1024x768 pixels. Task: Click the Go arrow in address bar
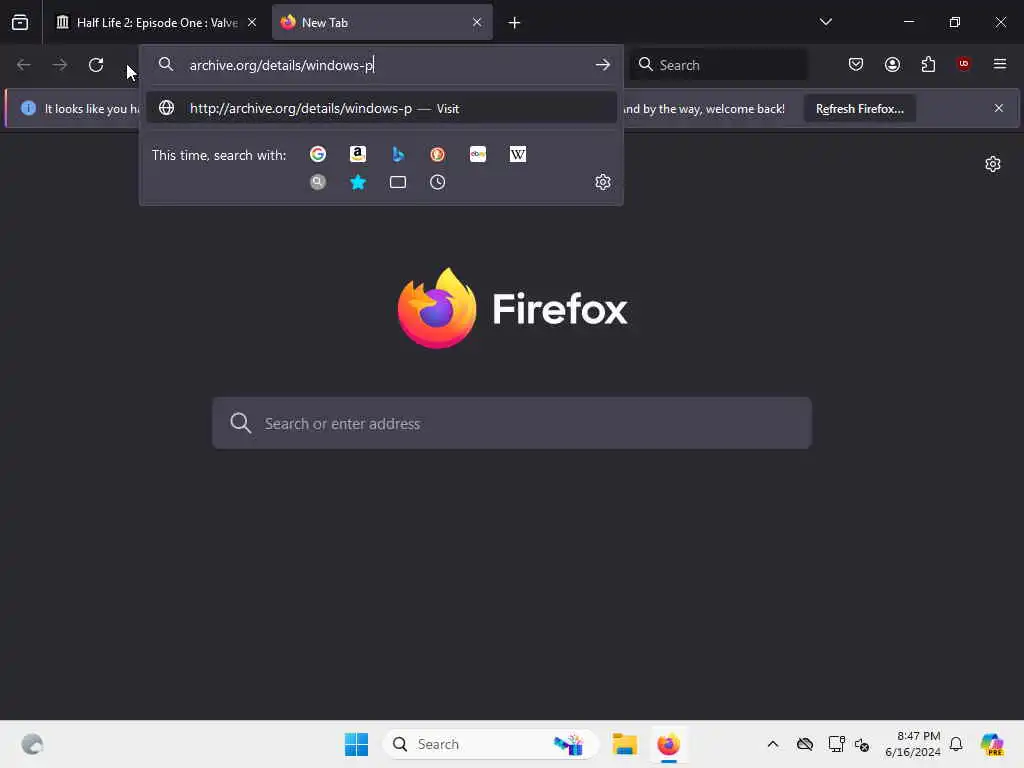(x=602, y=65)
